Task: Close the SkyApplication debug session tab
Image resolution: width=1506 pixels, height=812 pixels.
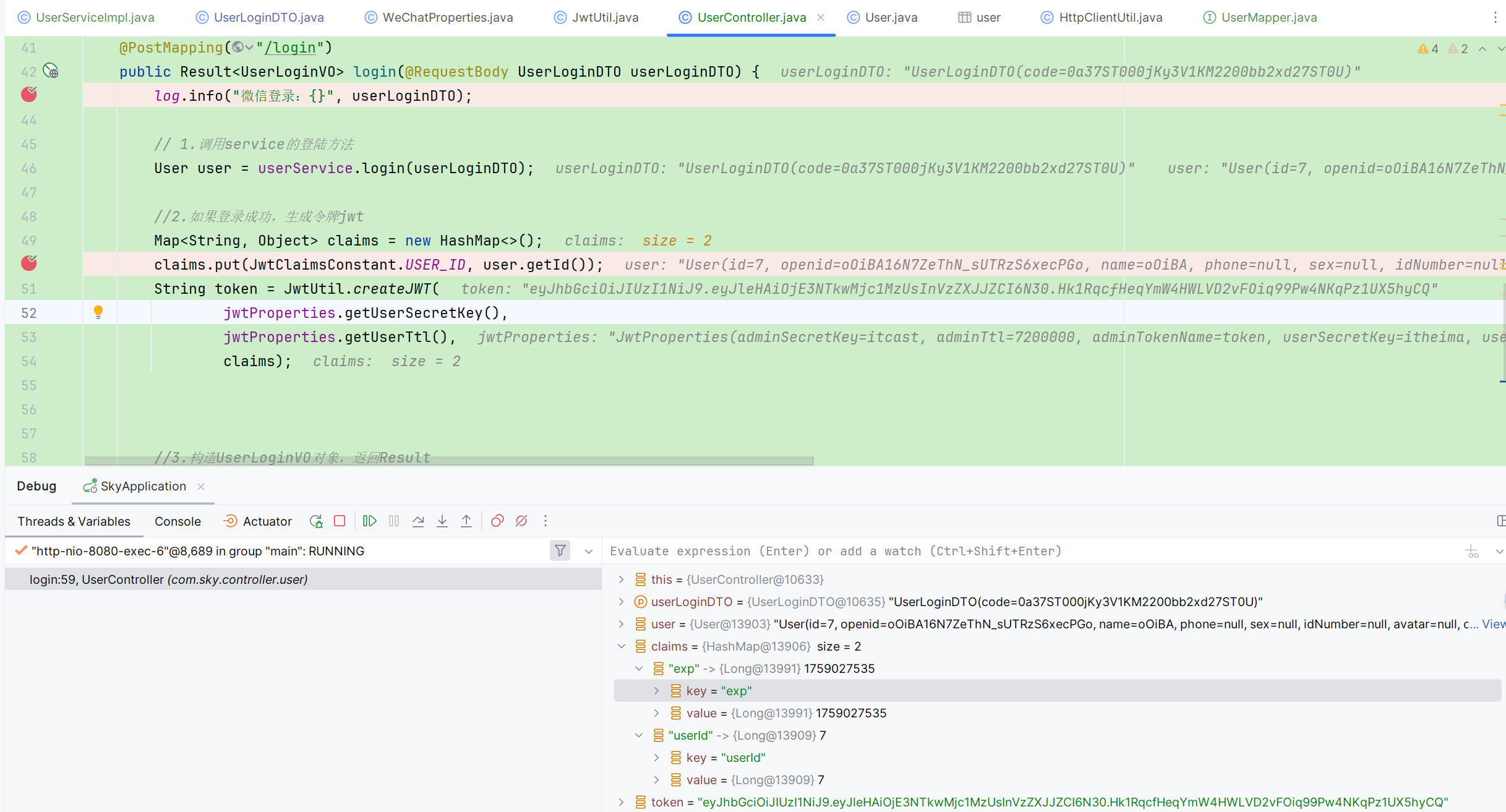Action: tap(201, 487)
